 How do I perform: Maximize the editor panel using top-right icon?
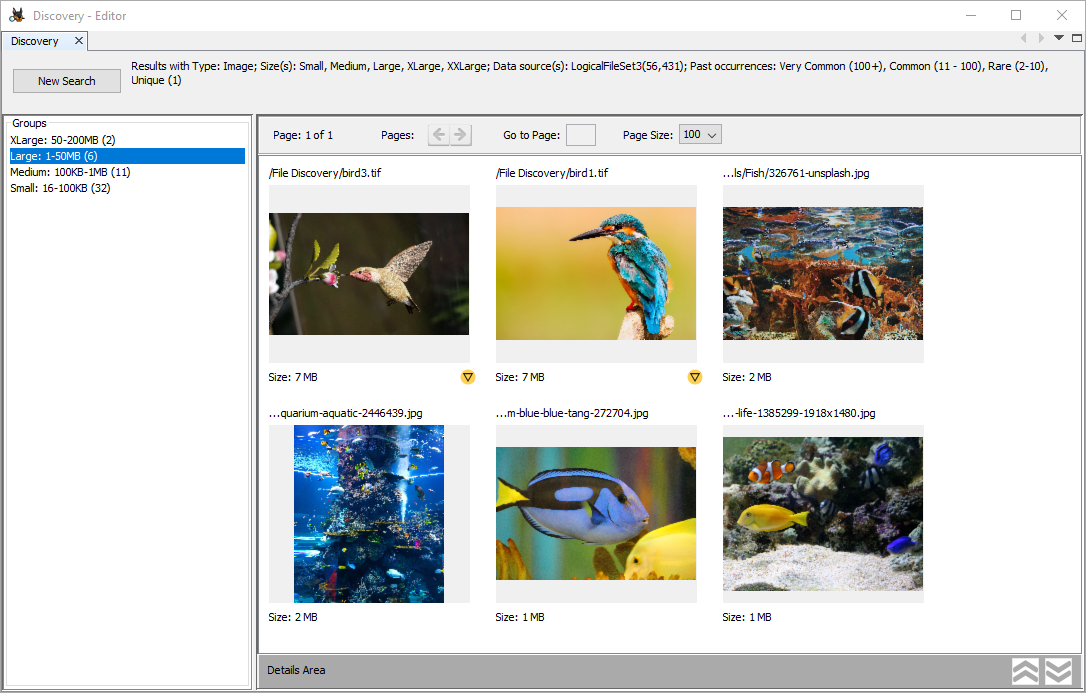click(1076, 39)
